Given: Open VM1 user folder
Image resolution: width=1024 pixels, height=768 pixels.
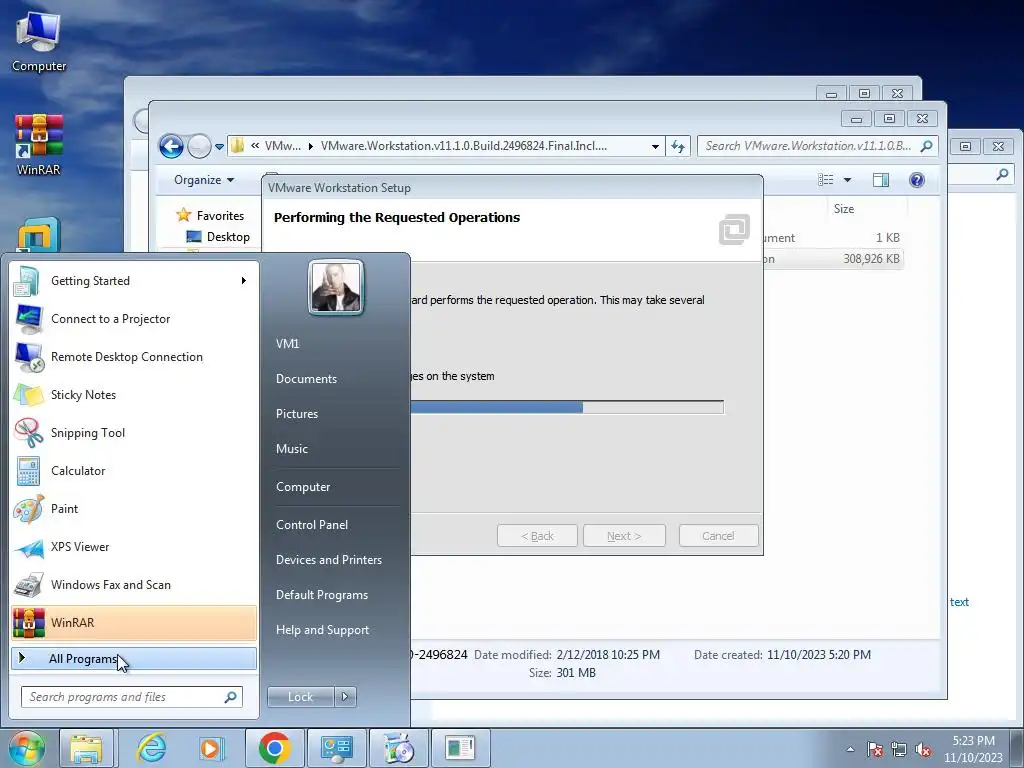Looking at the screenshot, I should (x=287, y=344).
